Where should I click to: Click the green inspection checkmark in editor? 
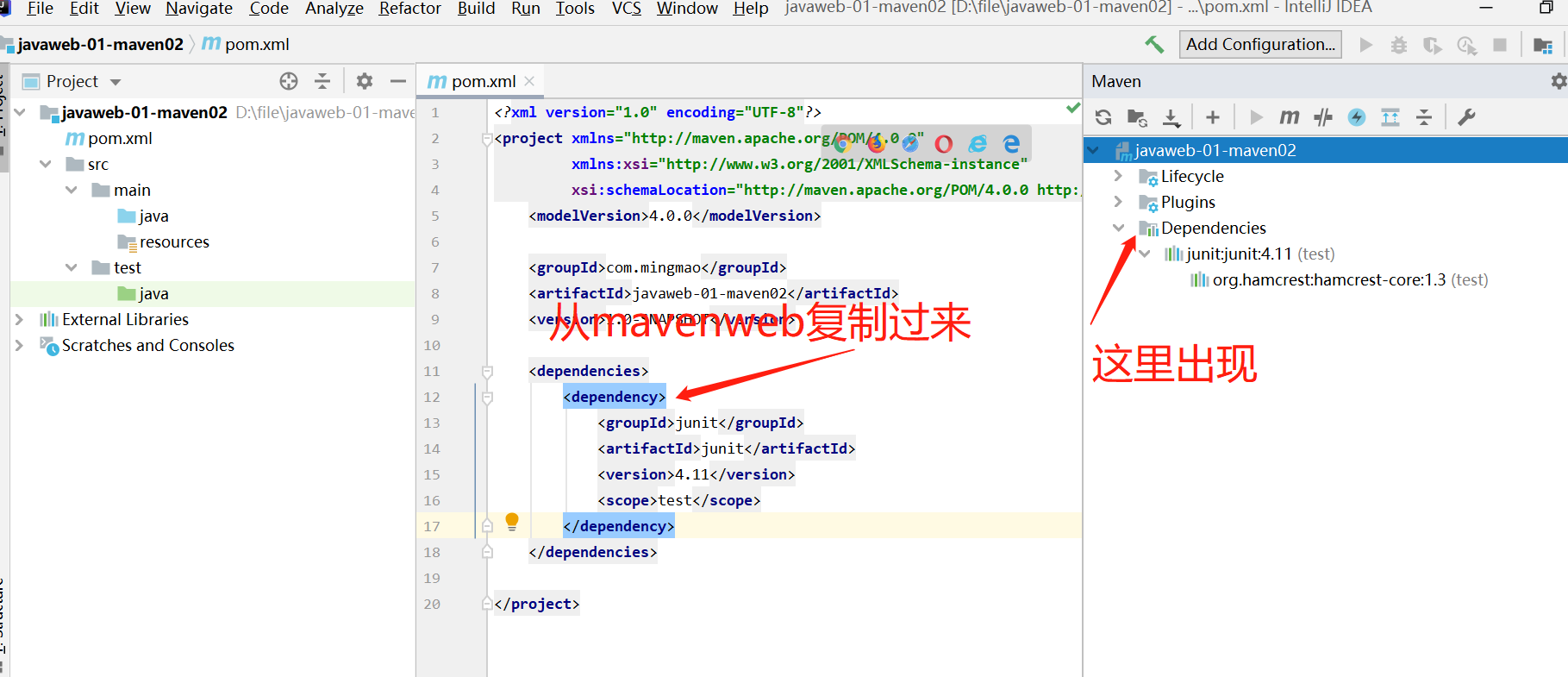click(x=1073, y=108)
